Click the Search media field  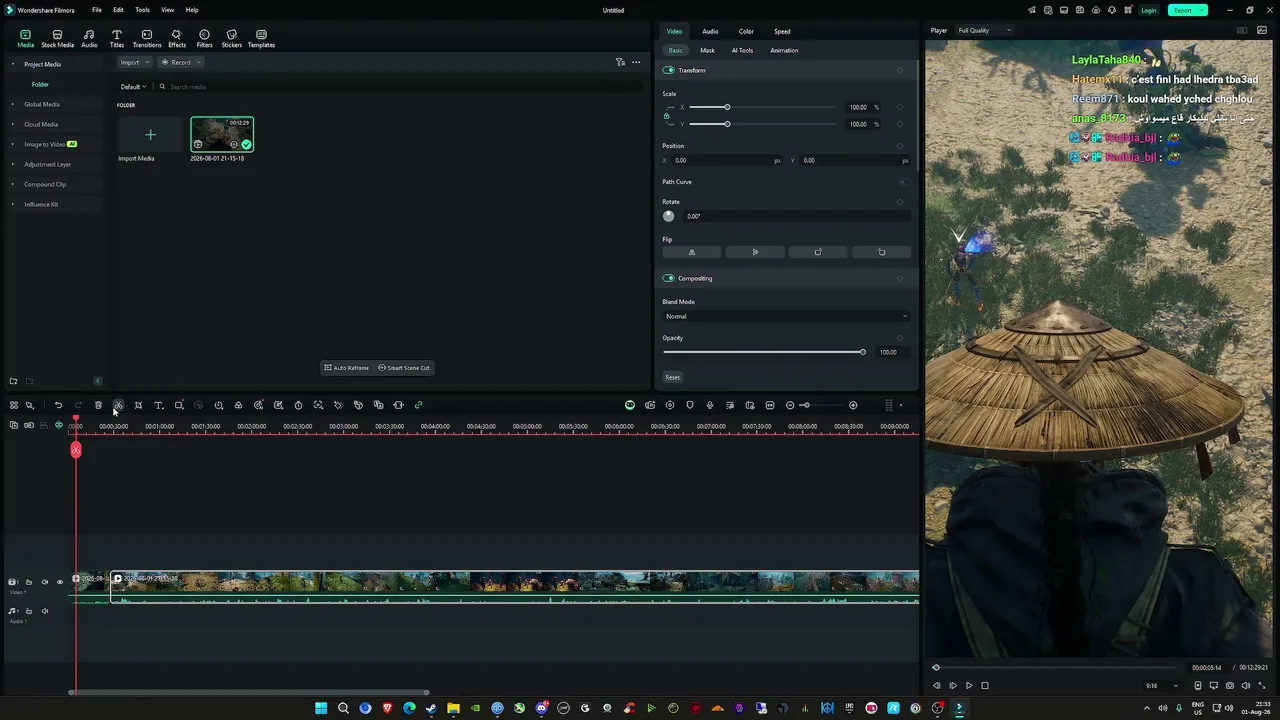pyautogui.click(x=400, y=87)
